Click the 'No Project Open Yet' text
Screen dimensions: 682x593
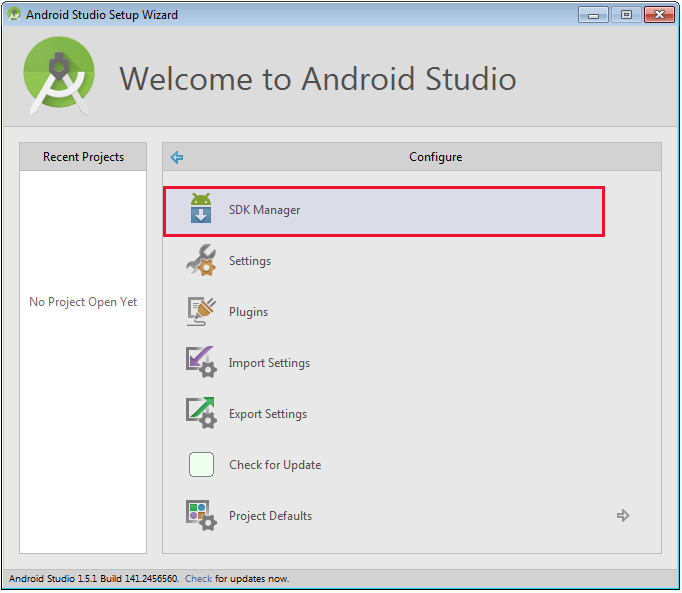click(83, 302)
